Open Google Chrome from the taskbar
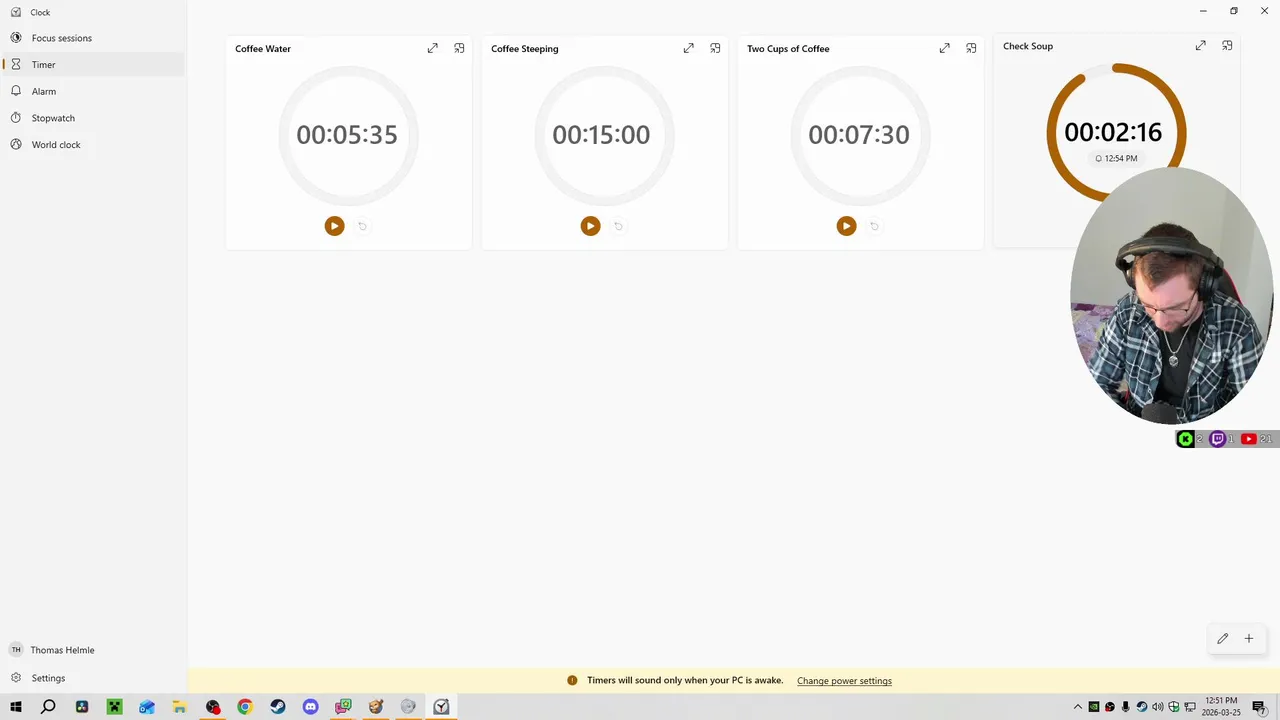The width and height of the screenshot is (1280, 720). 245,707
